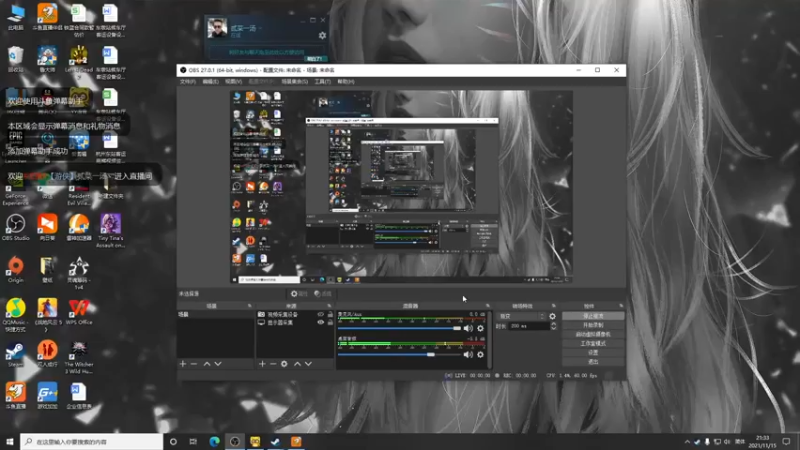Image resolution: width=800 pixels, height=450 pixels.
Task: Pop out the Audio Mixer dock using its header icon
Action: (487, 306)
